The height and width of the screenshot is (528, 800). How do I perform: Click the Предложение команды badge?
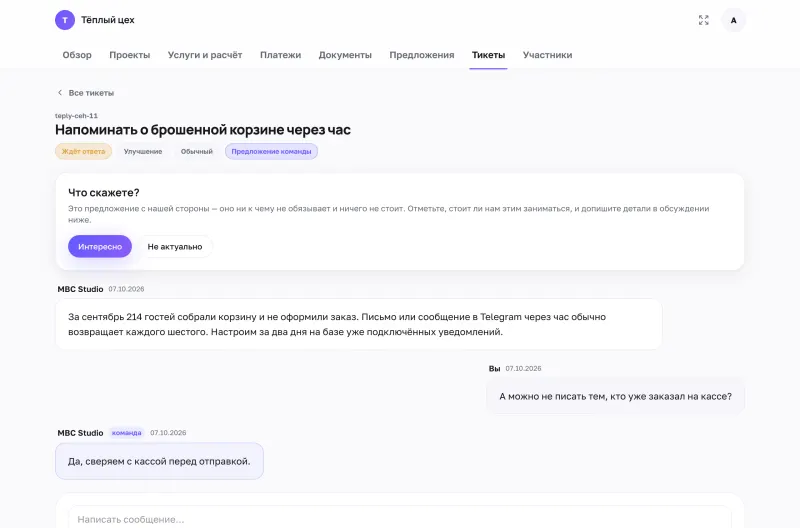(x=271, y=152)
